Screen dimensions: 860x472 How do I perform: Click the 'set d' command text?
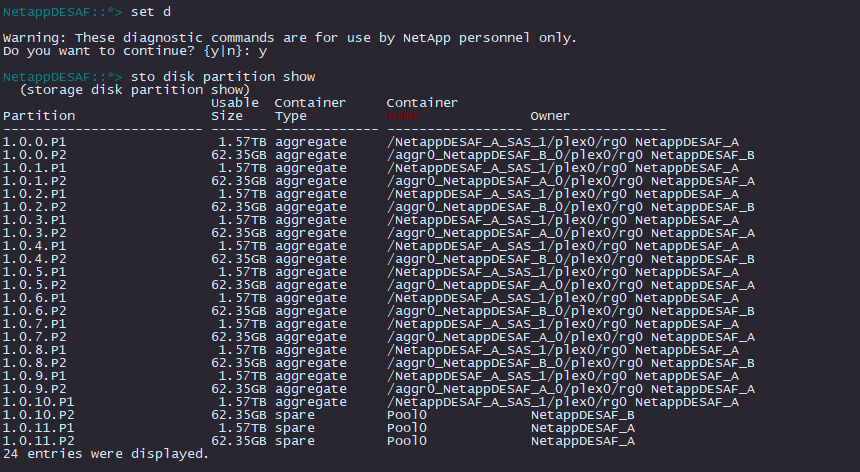click(150, 12)
